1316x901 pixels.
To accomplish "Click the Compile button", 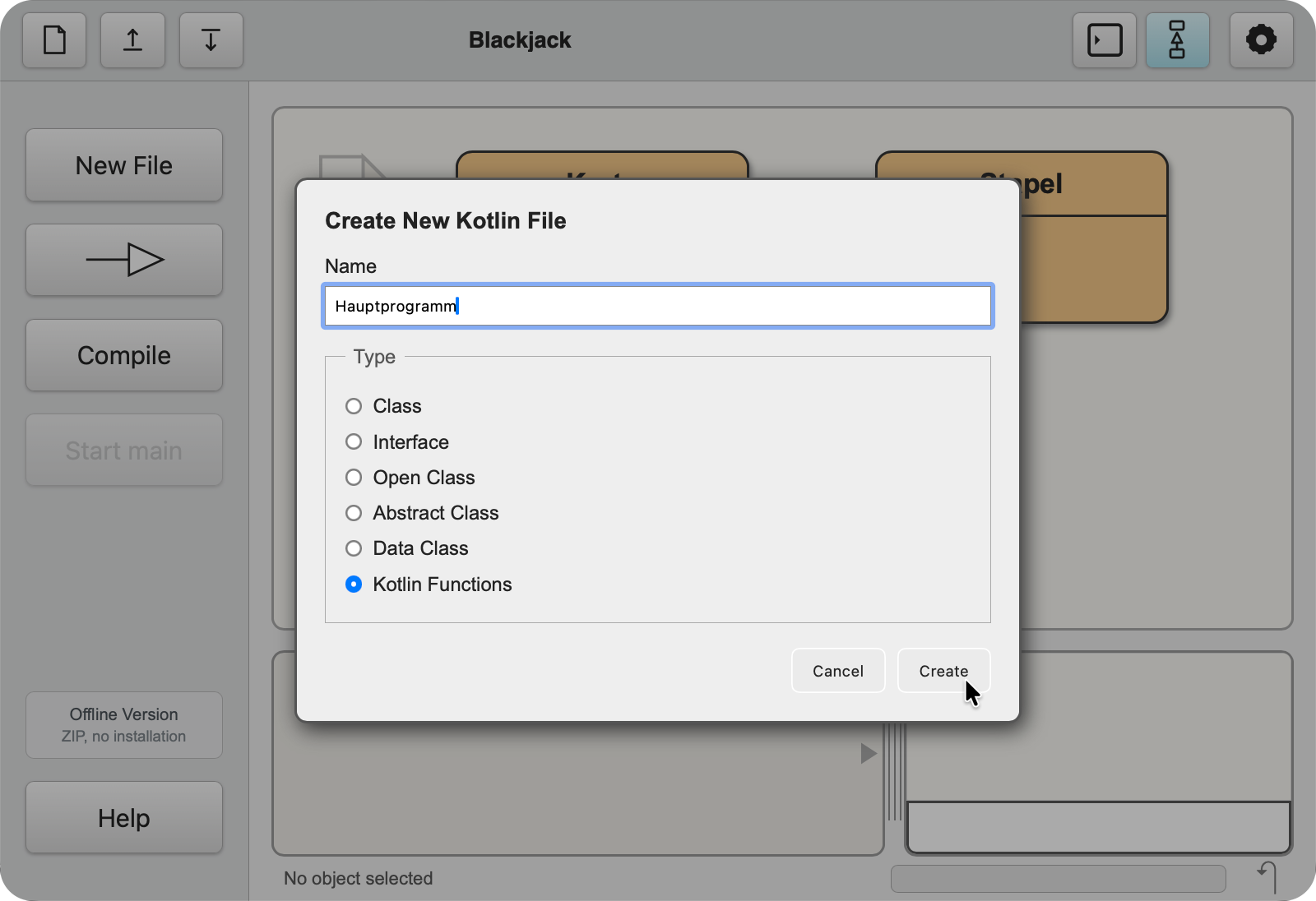I will (x=124, y=355).
